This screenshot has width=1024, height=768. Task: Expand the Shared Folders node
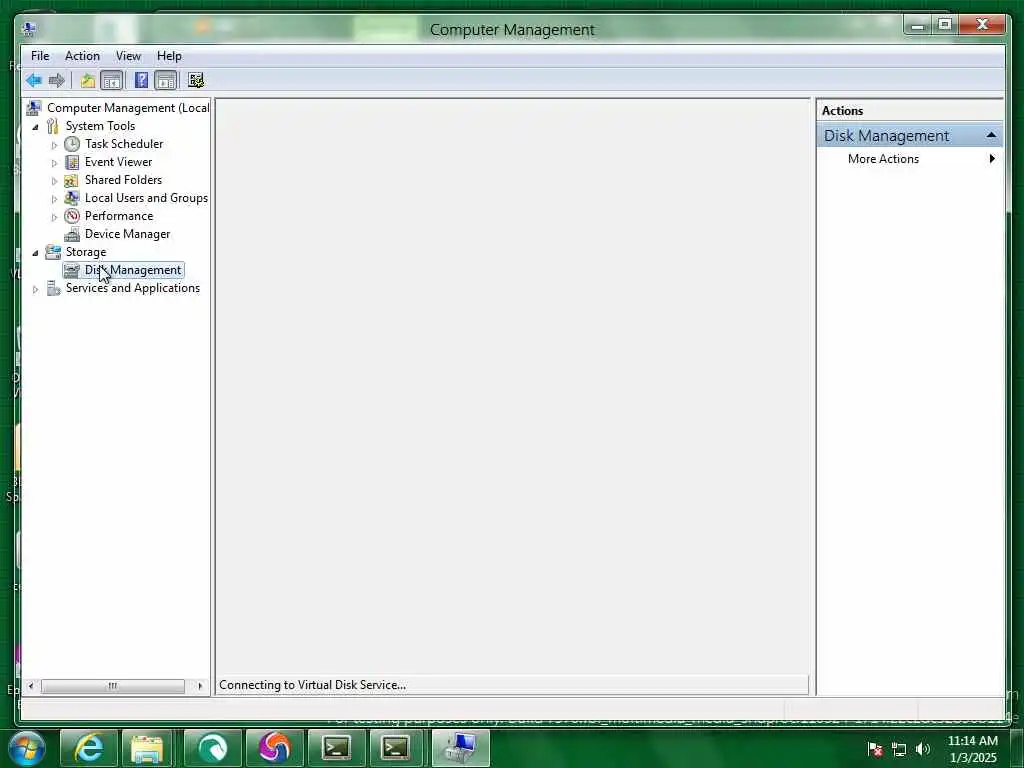tap(54, 181)
